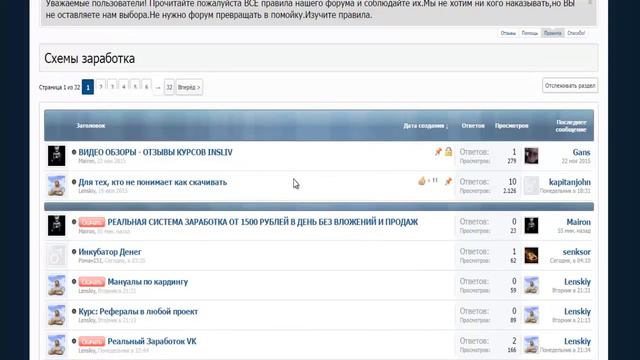Switch to Отзывы tab

508,33
